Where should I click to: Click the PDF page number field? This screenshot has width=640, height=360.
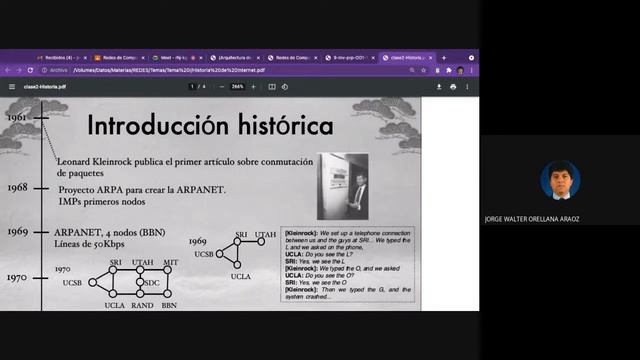point(192,87)
